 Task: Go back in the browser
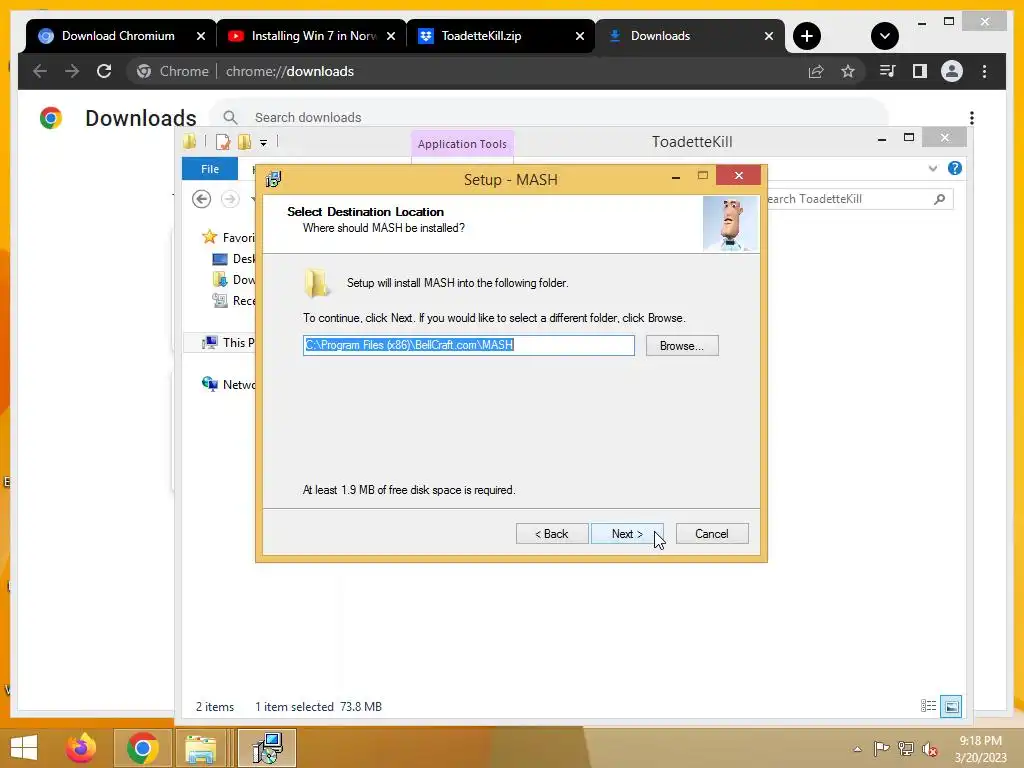[40, 71]
